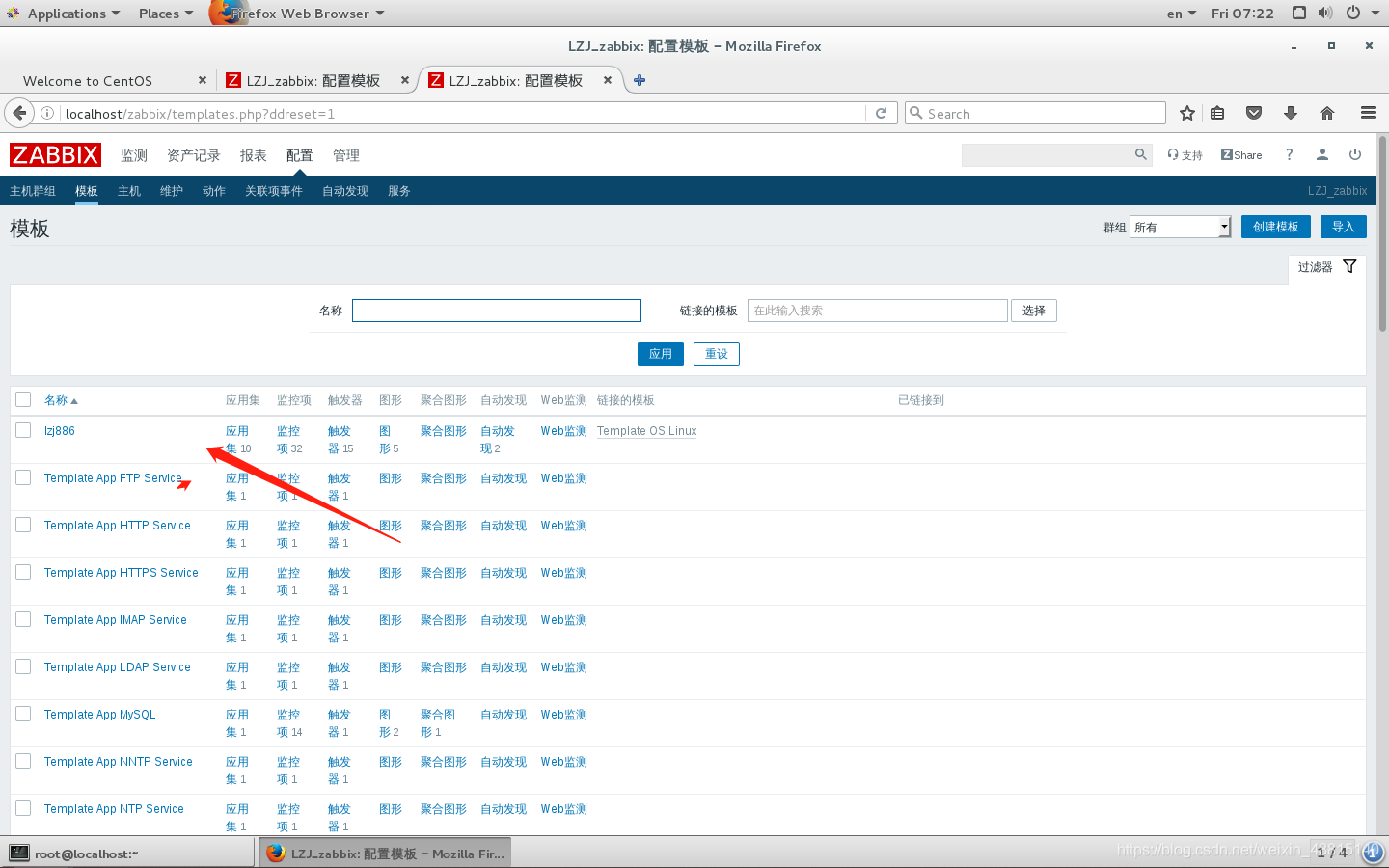Reload the page with the refresh icon

click(x=881, y=114)
